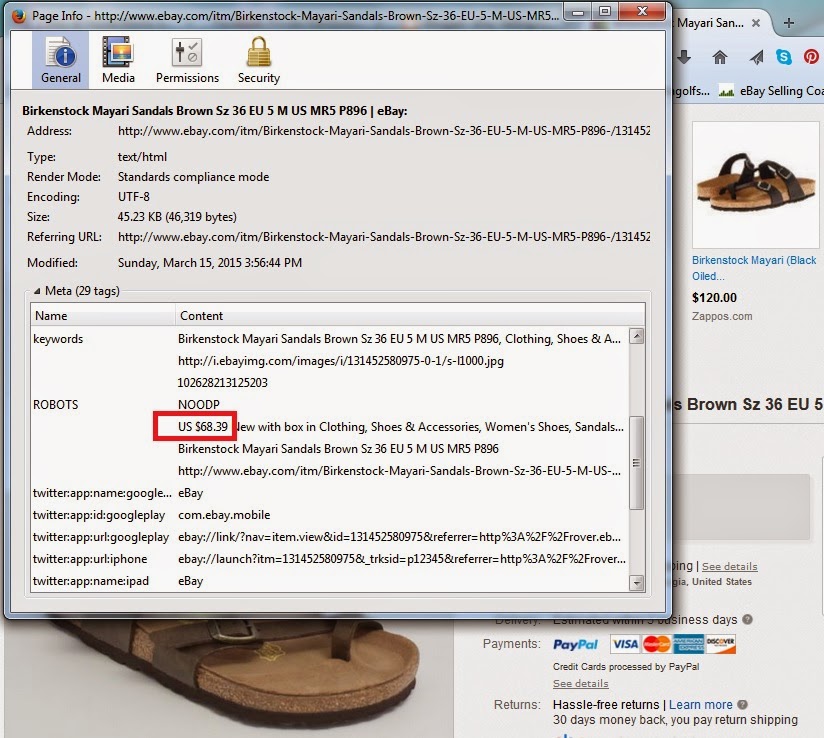Open a new browser tab with plus

tap(789, 23)
